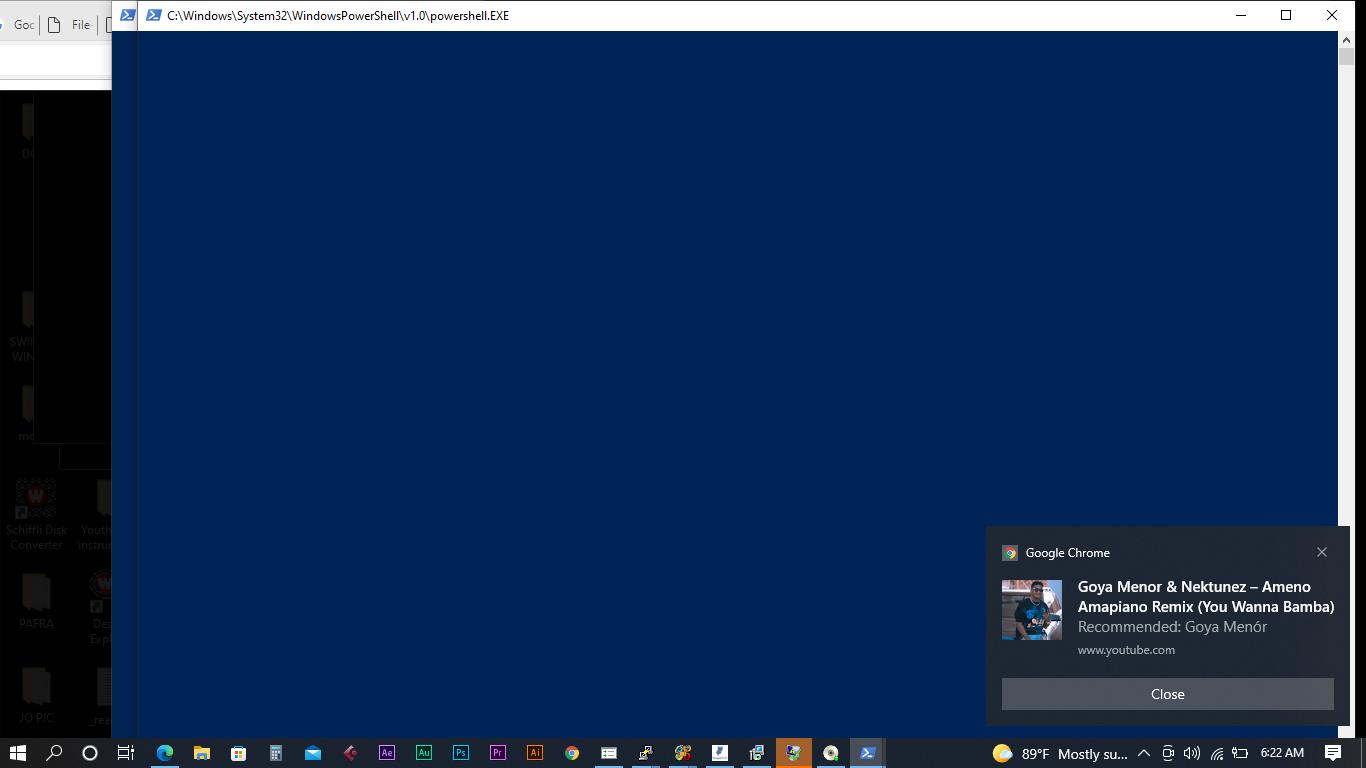Open the Microsoft Store from the taskbar
Viewport: 1366px width, 768px height.
(x=239, y=753)
